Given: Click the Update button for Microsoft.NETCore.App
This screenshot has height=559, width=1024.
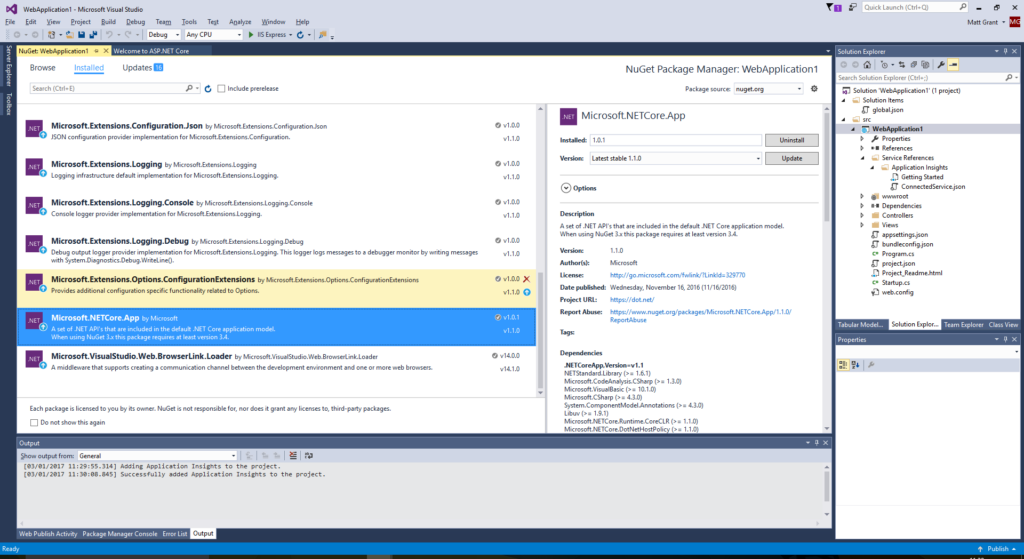Looking at the screenshot, I should pos(792,158).
